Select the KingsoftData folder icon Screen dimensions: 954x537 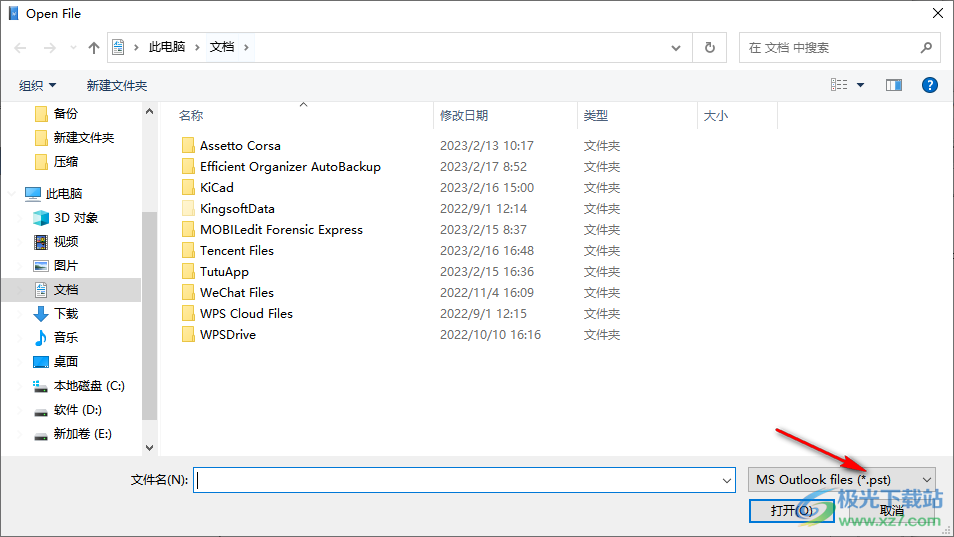coord(188,209)
